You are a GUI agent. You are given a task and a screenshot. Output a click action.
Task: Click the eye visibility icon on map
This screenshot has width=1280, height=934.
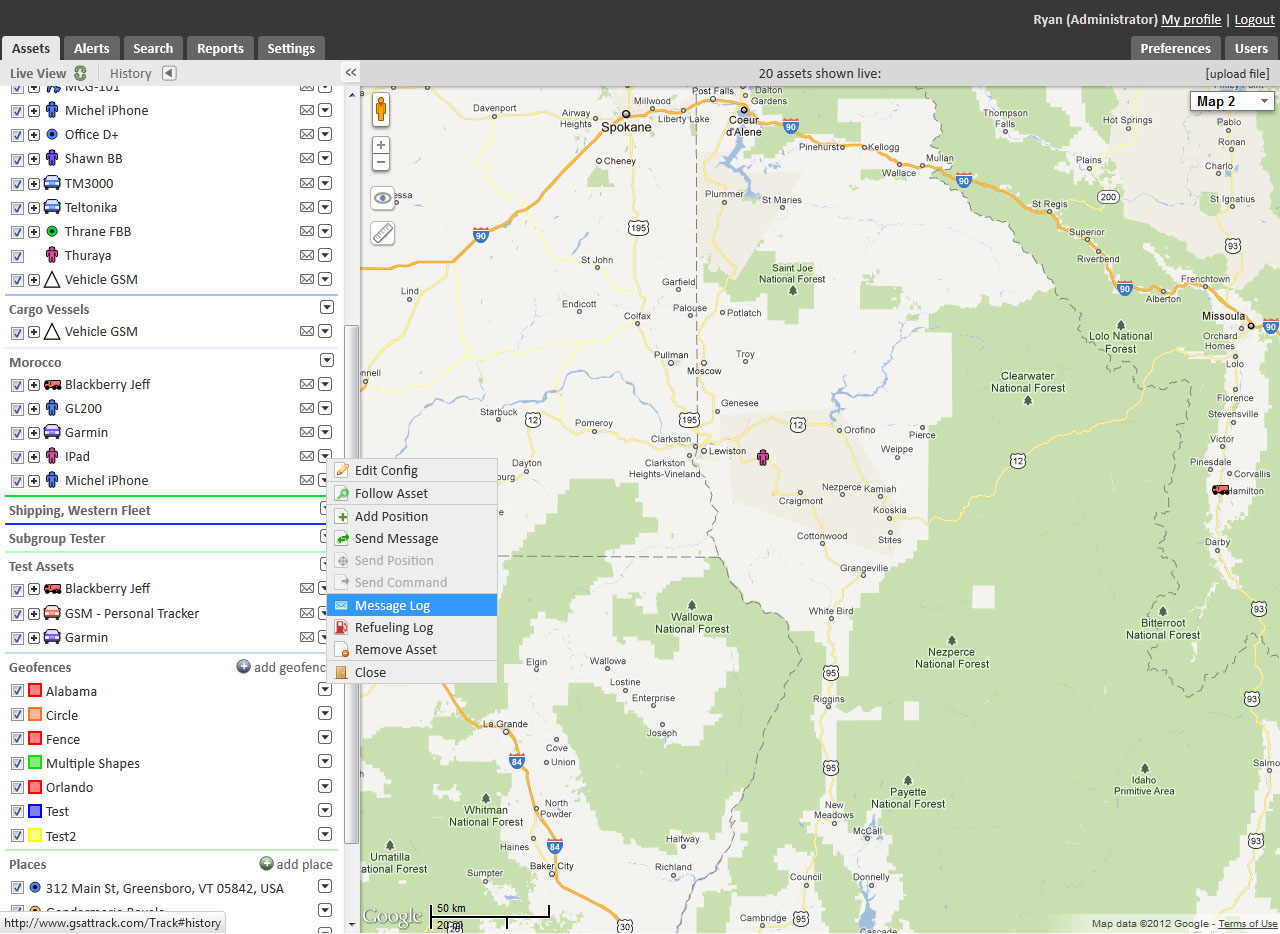[x=382, y=198]
